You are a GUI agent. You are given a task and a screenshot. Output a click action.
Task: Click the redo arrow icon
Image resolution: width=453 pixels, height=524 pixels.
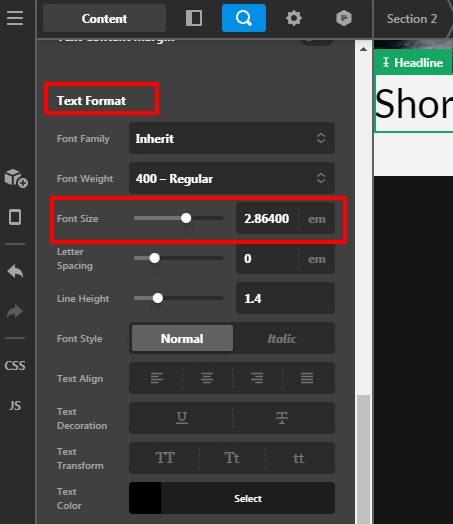[15, 311]
